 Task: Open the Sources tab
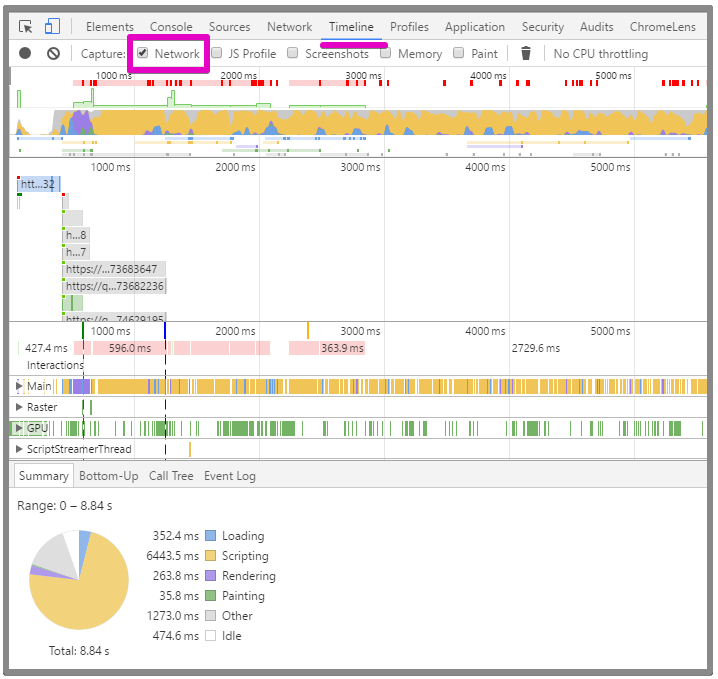tap(229, 27)
